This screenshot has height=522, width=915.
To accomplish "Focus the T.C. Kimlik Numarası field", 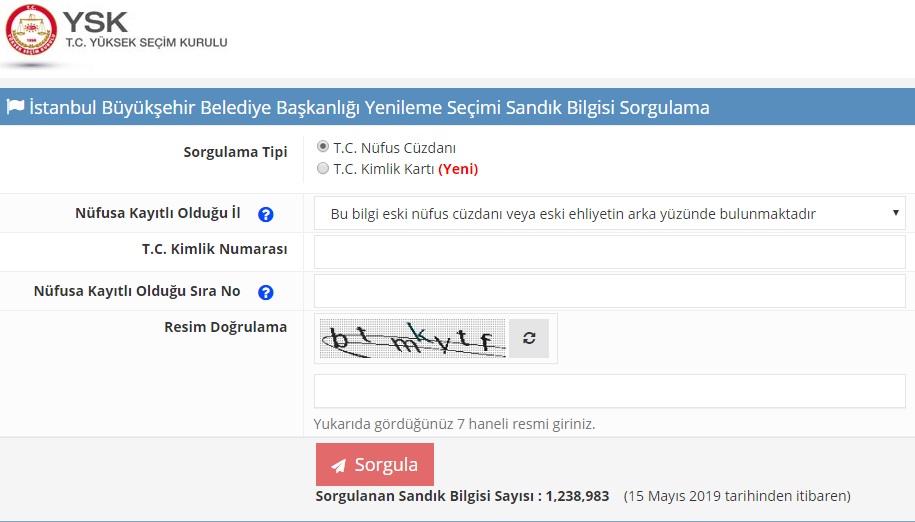I will 609,253.
